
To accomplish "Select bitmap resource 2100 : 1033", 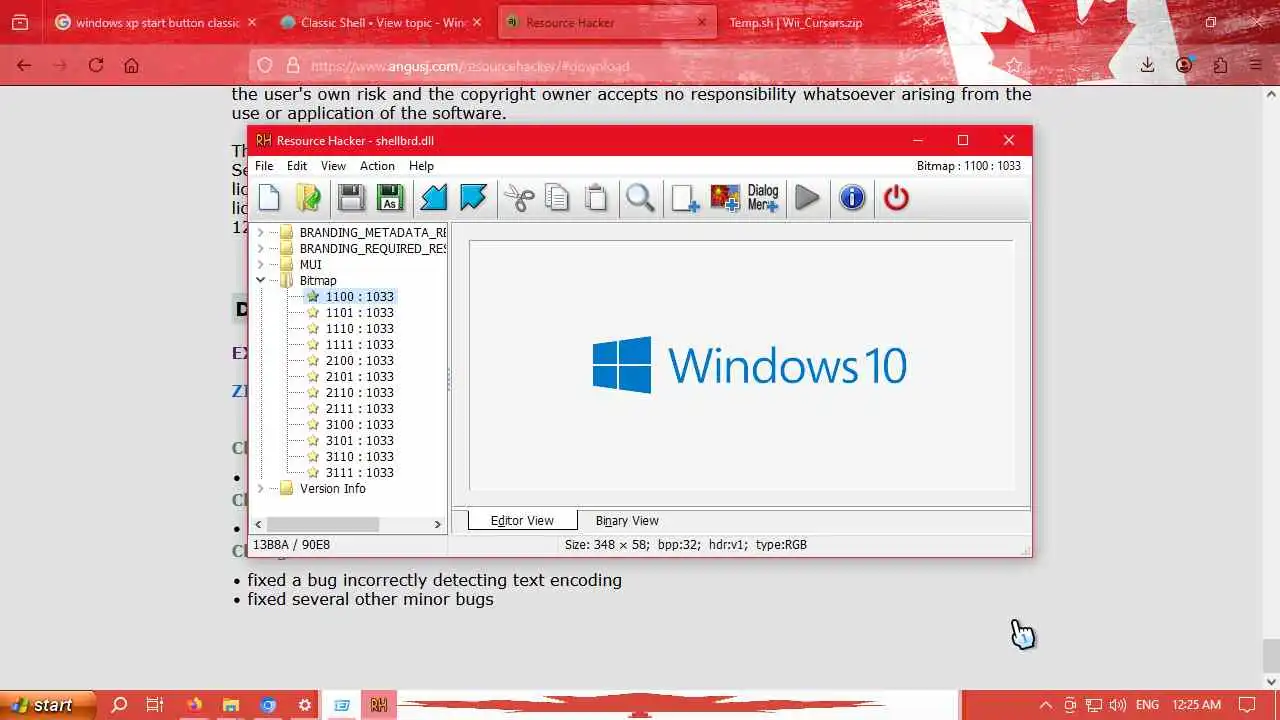I will coord(359,360).
